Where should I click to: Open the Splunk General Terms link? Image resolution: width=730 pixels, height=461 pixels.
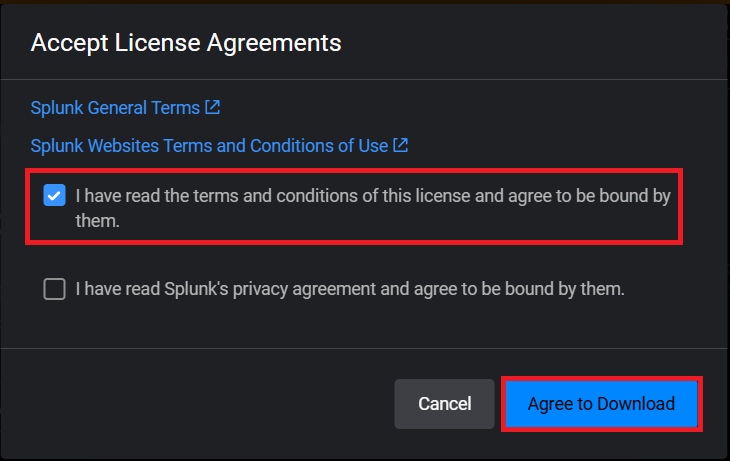pos(115,107)
